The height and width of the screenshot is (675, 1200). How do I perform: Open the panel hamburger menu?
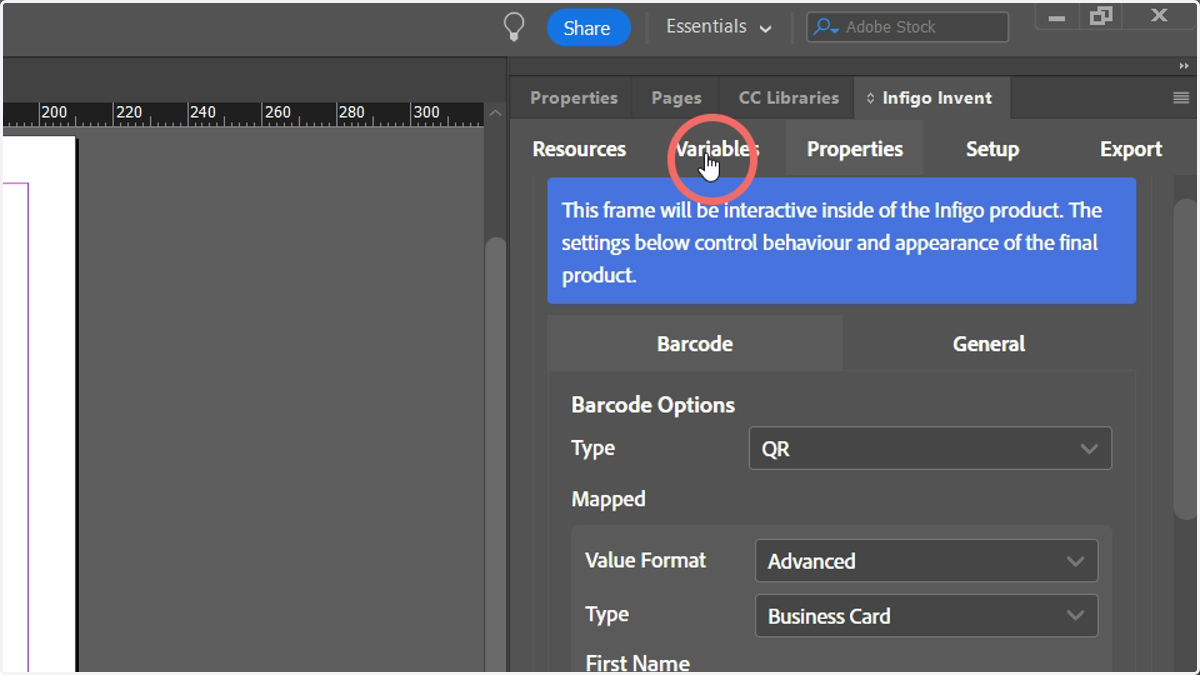coord(1181,98)
